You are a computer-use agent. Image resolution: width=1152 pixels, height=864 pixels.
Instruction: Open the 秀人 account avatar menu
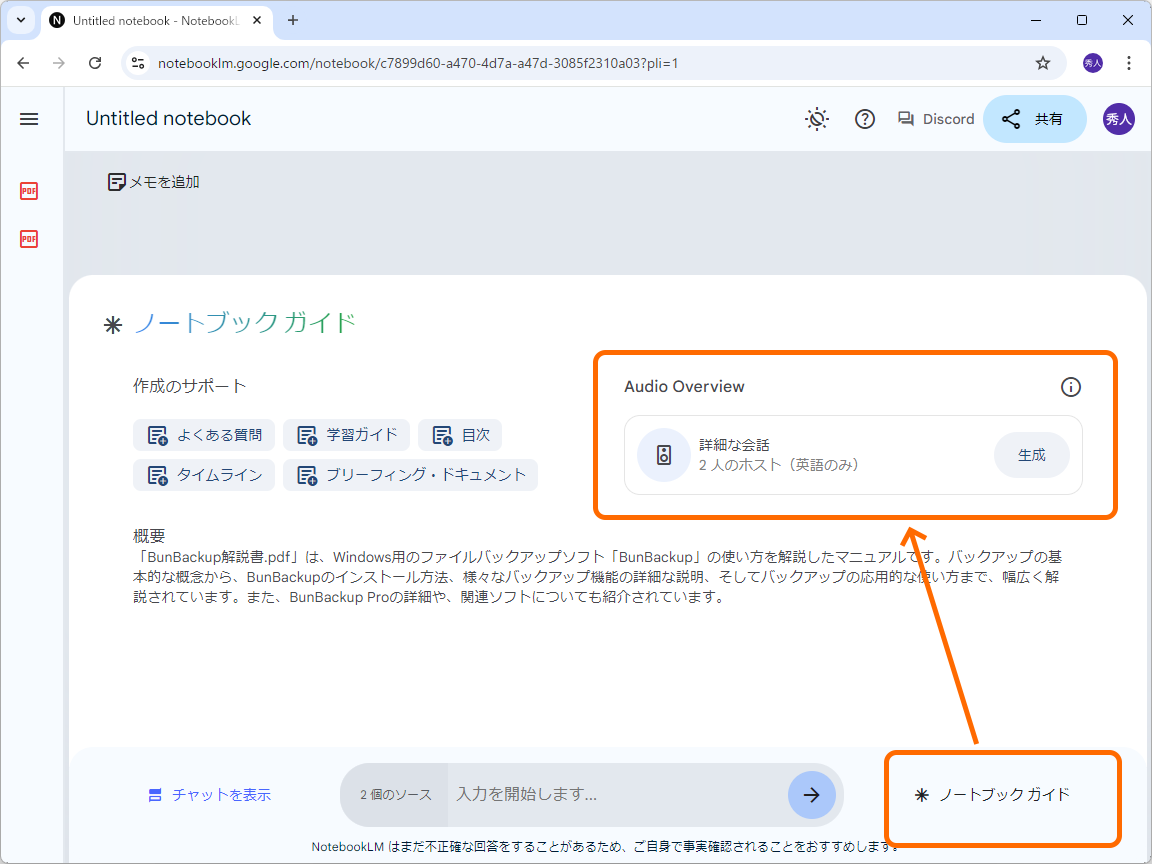point(1118,118)
